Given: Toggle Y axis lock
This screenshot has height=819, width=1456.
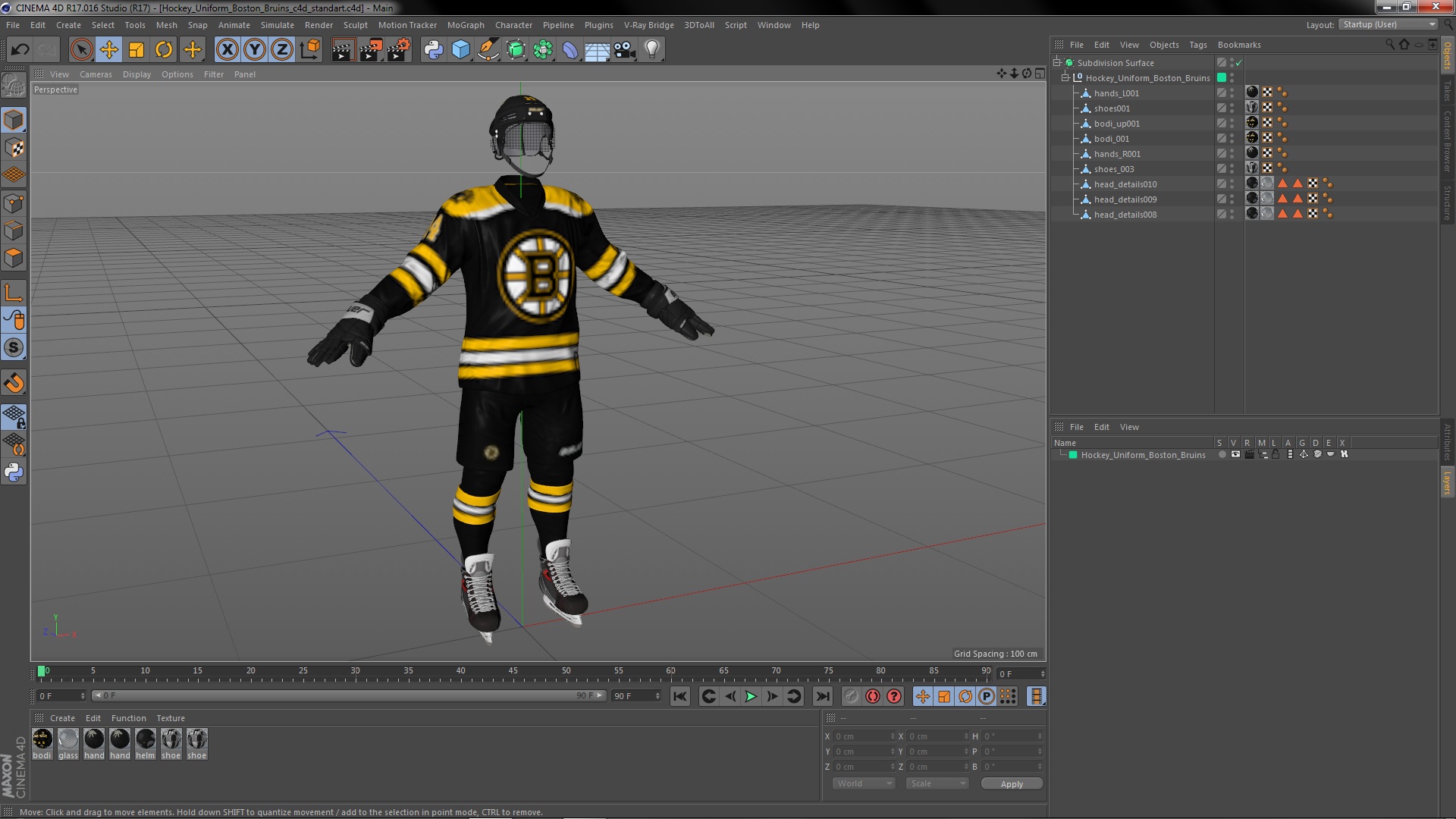Looking at the screenshot, I should pyautogui.click(x=255, y=50).
